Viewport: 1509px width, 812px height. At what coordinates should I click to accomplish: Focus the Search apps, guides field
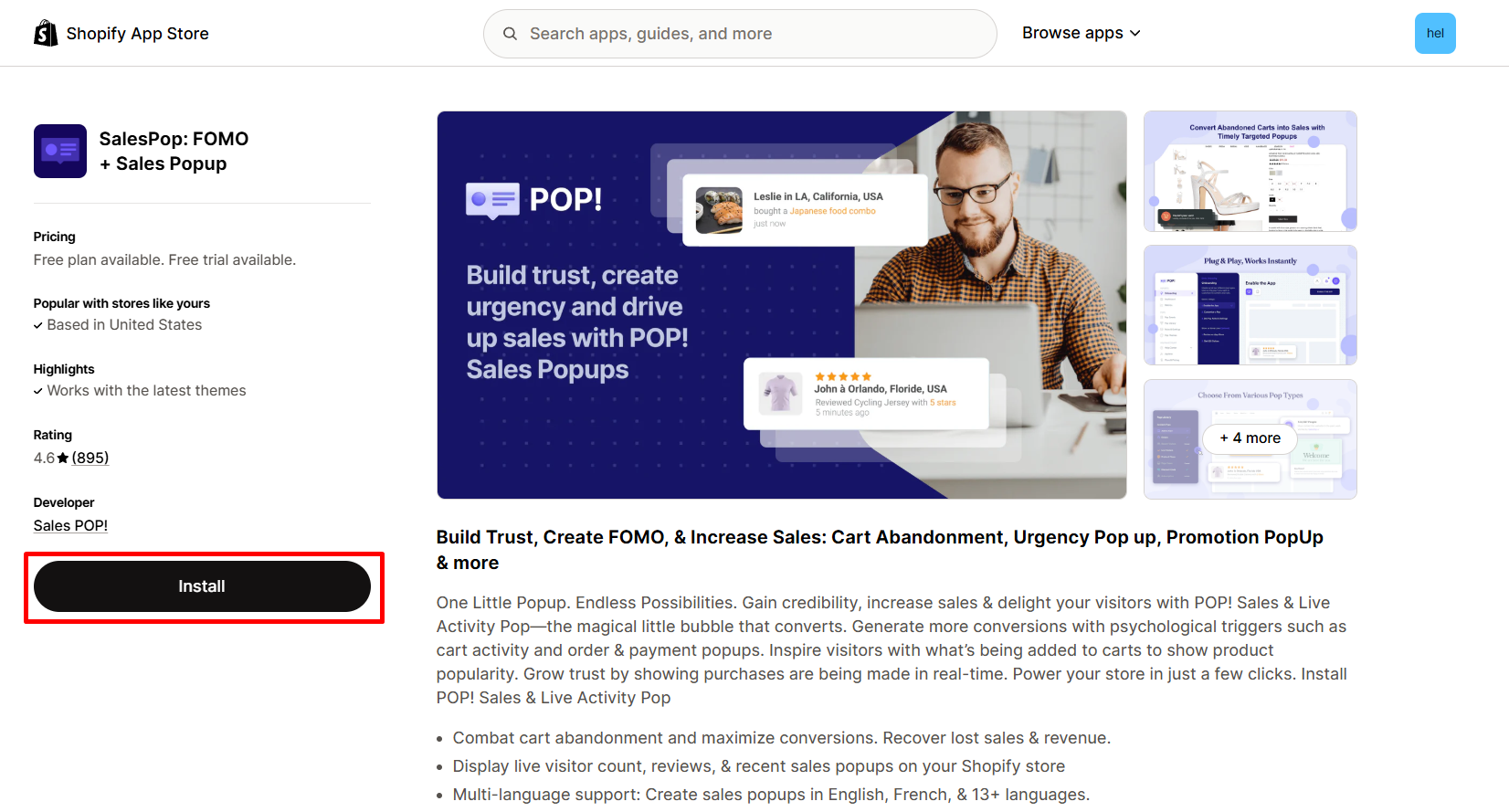pyautogui.click(x=740, y=34)
